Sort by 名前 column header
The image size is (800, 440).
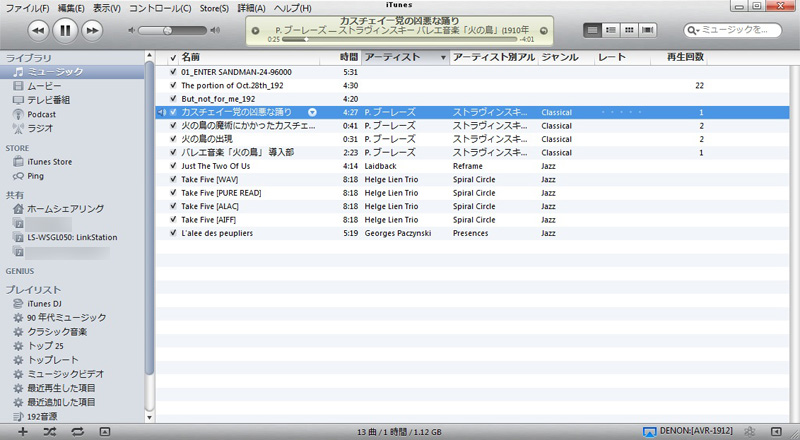[249, 57]
